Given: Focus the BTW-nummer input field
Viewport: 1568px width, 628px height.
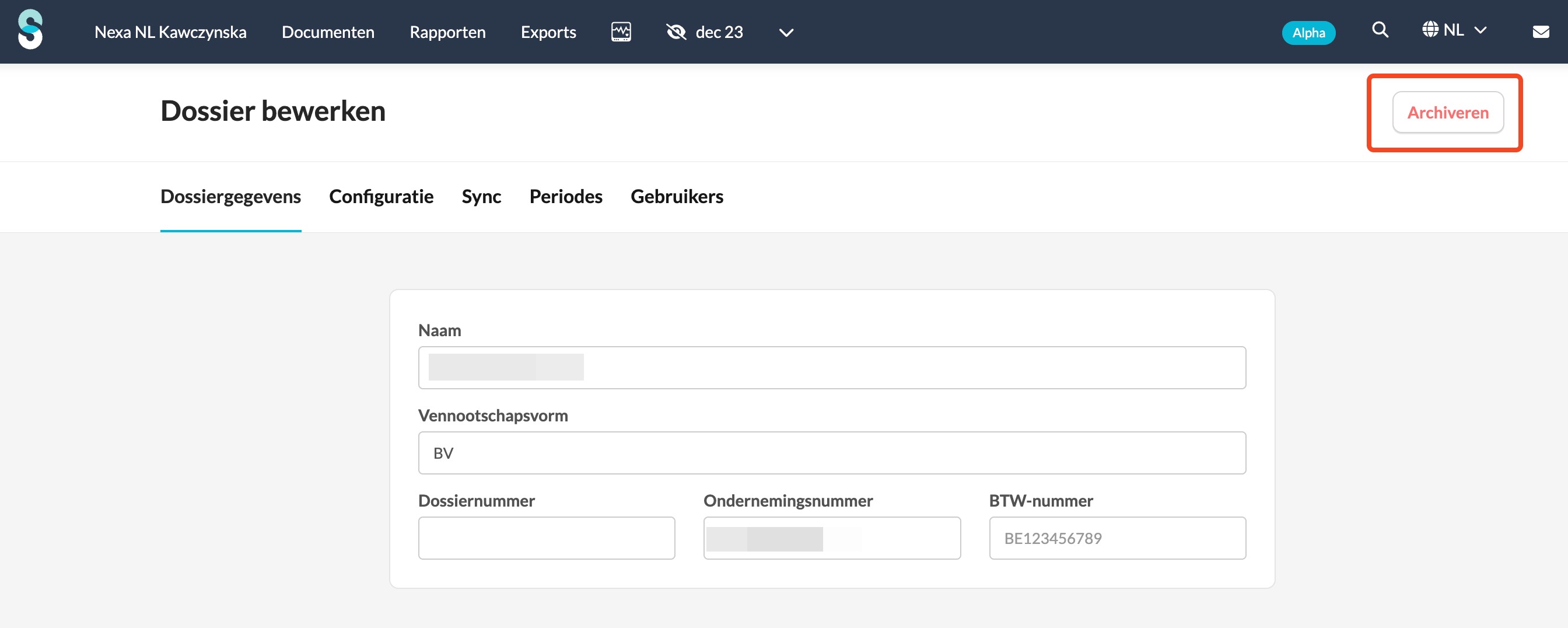Looking at the screenshot, I should (x=1117, y=539).
